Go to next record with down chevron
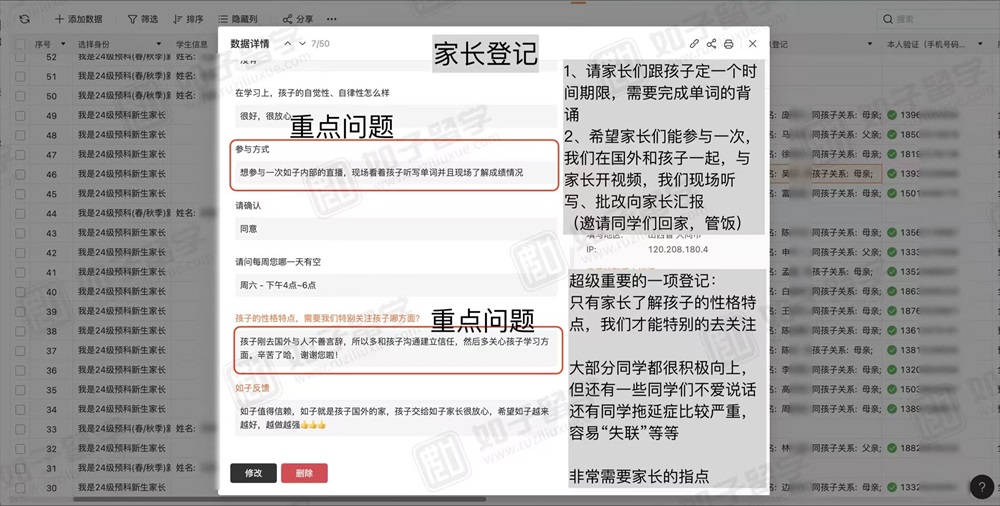The width and height of the screenshot is (1000, 506). (302, 43)
